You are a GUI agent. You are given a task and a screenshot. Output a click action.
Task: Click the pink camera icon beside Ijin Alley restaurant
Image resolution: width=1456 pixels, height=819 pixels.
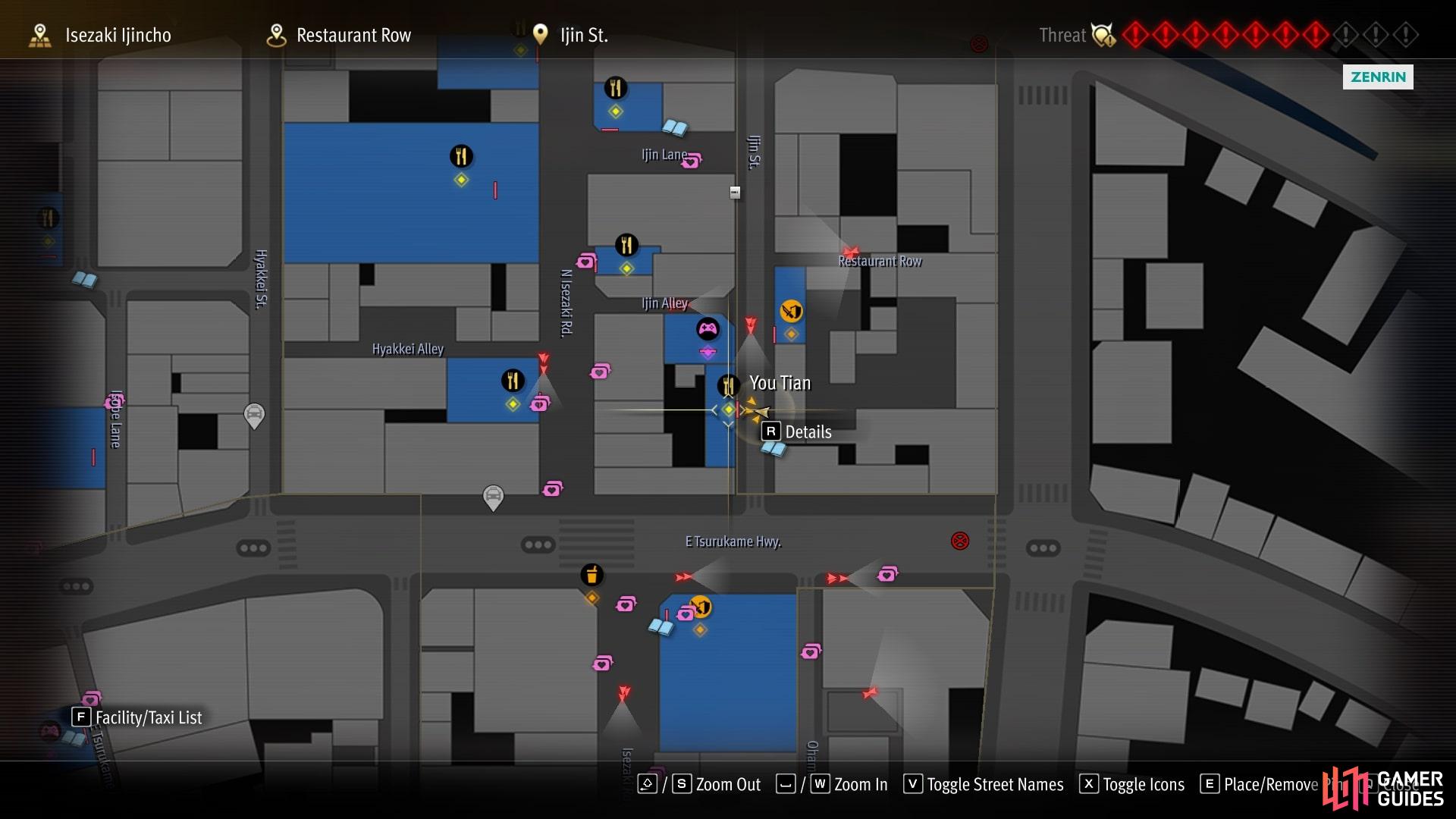click(586, 262)
